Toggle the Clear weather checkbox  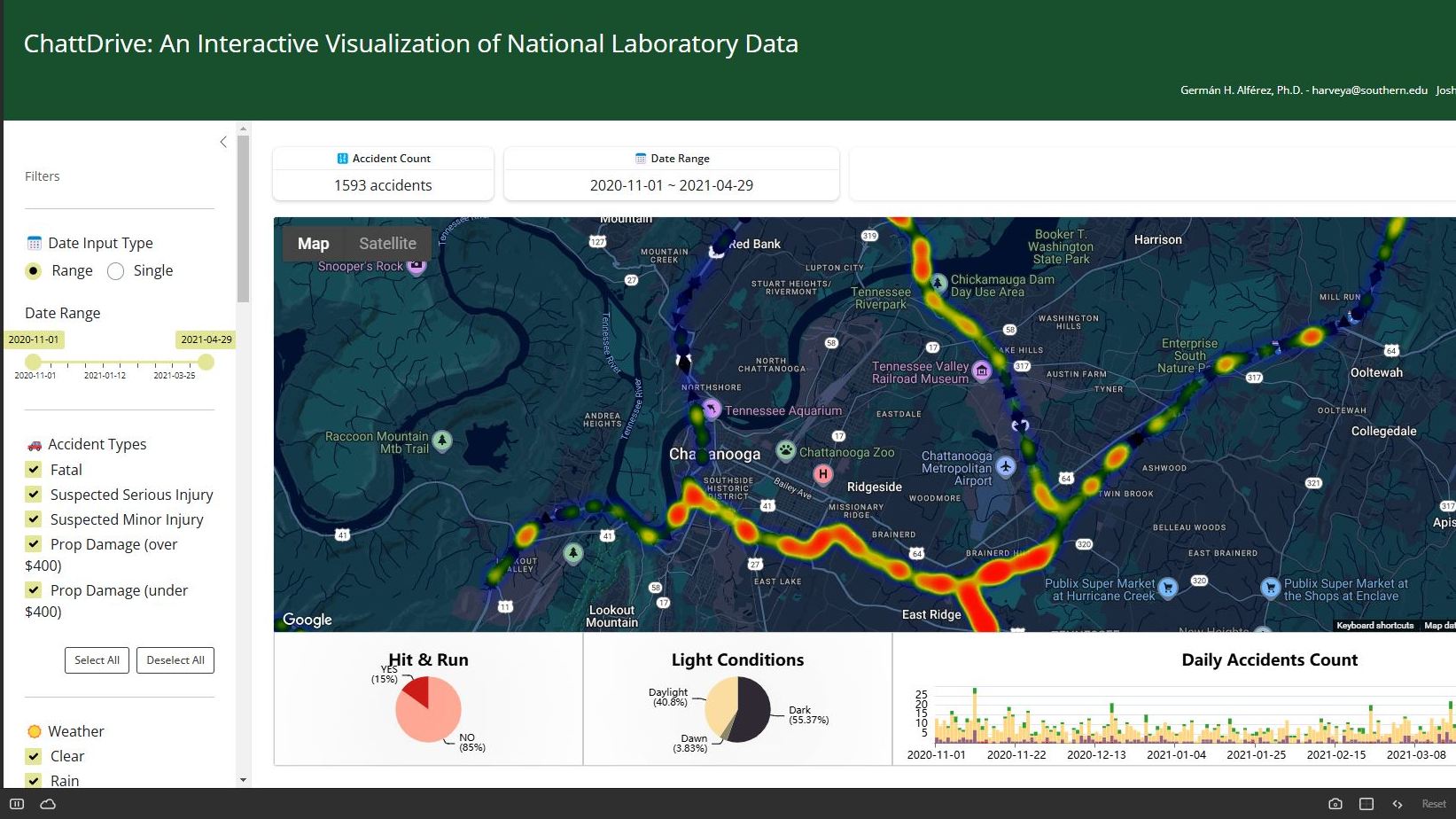(34, 756)
